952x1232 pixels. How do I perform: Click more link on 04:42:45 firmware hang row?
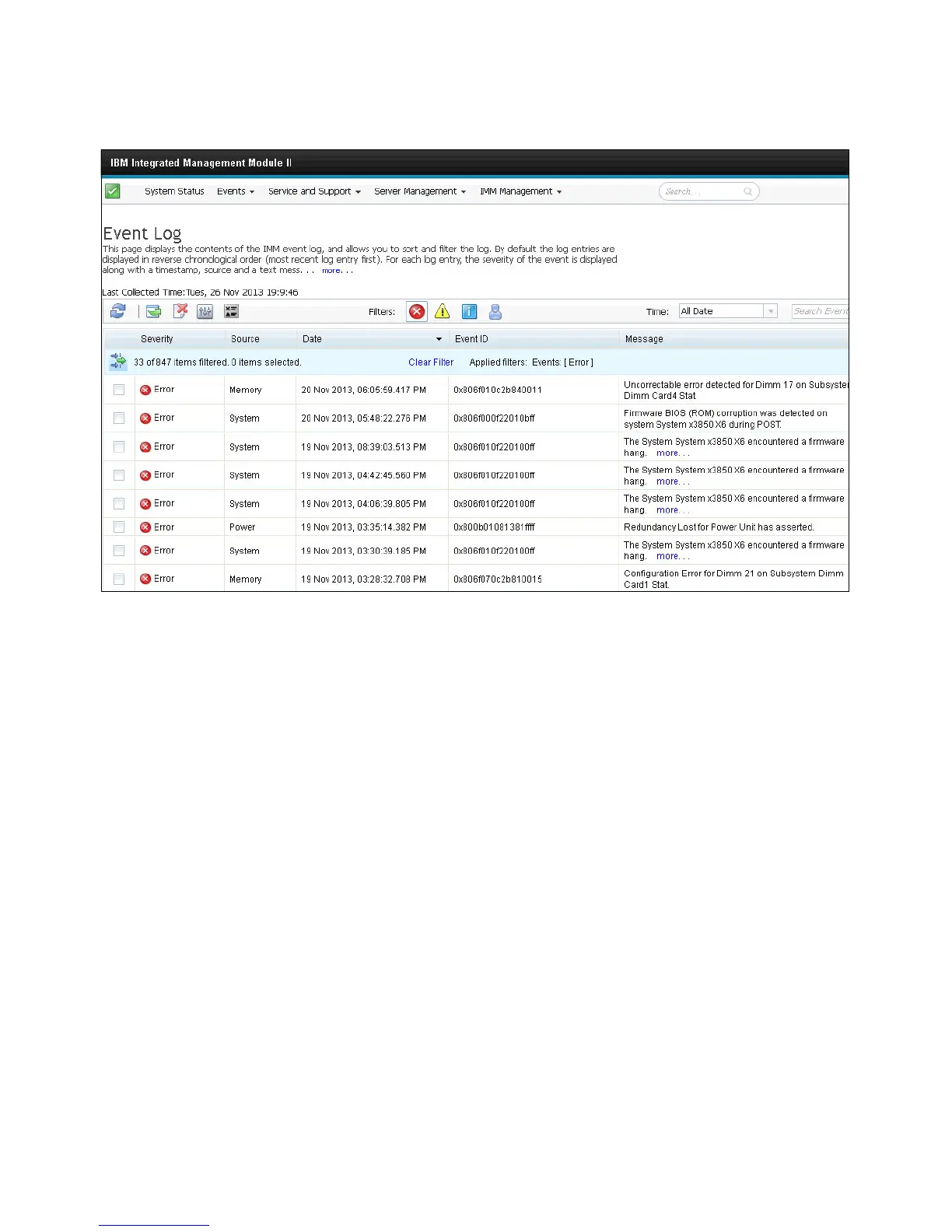[x=673, y=481]
